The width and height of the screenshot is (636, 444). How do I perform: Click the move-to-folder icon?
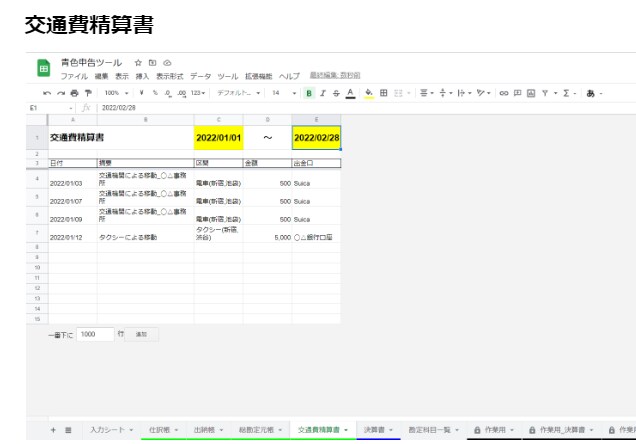tap(153, 63)
